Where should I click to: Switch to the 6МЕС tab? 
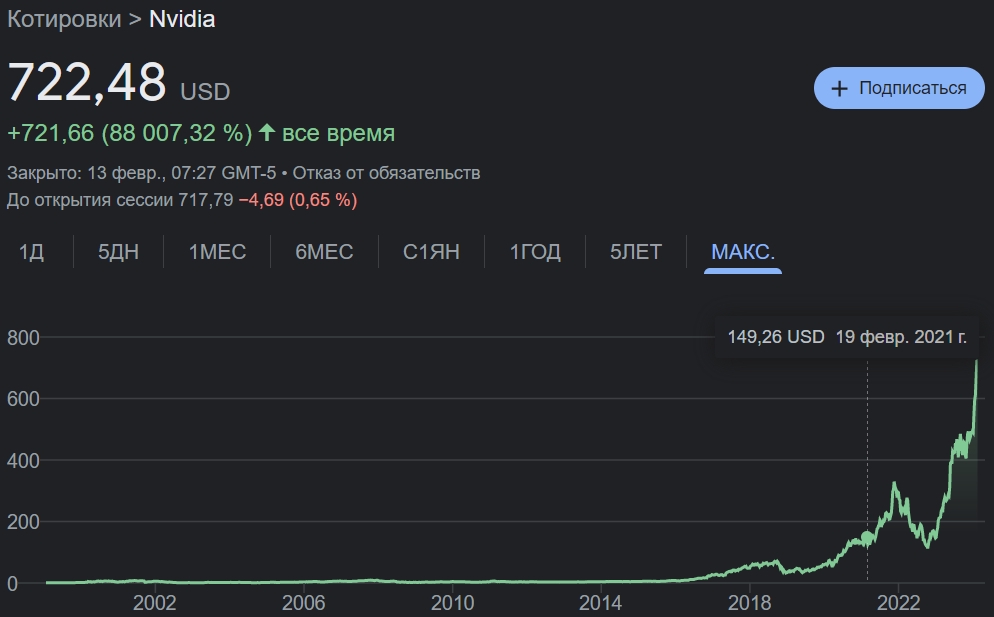(x=324, y=252)
